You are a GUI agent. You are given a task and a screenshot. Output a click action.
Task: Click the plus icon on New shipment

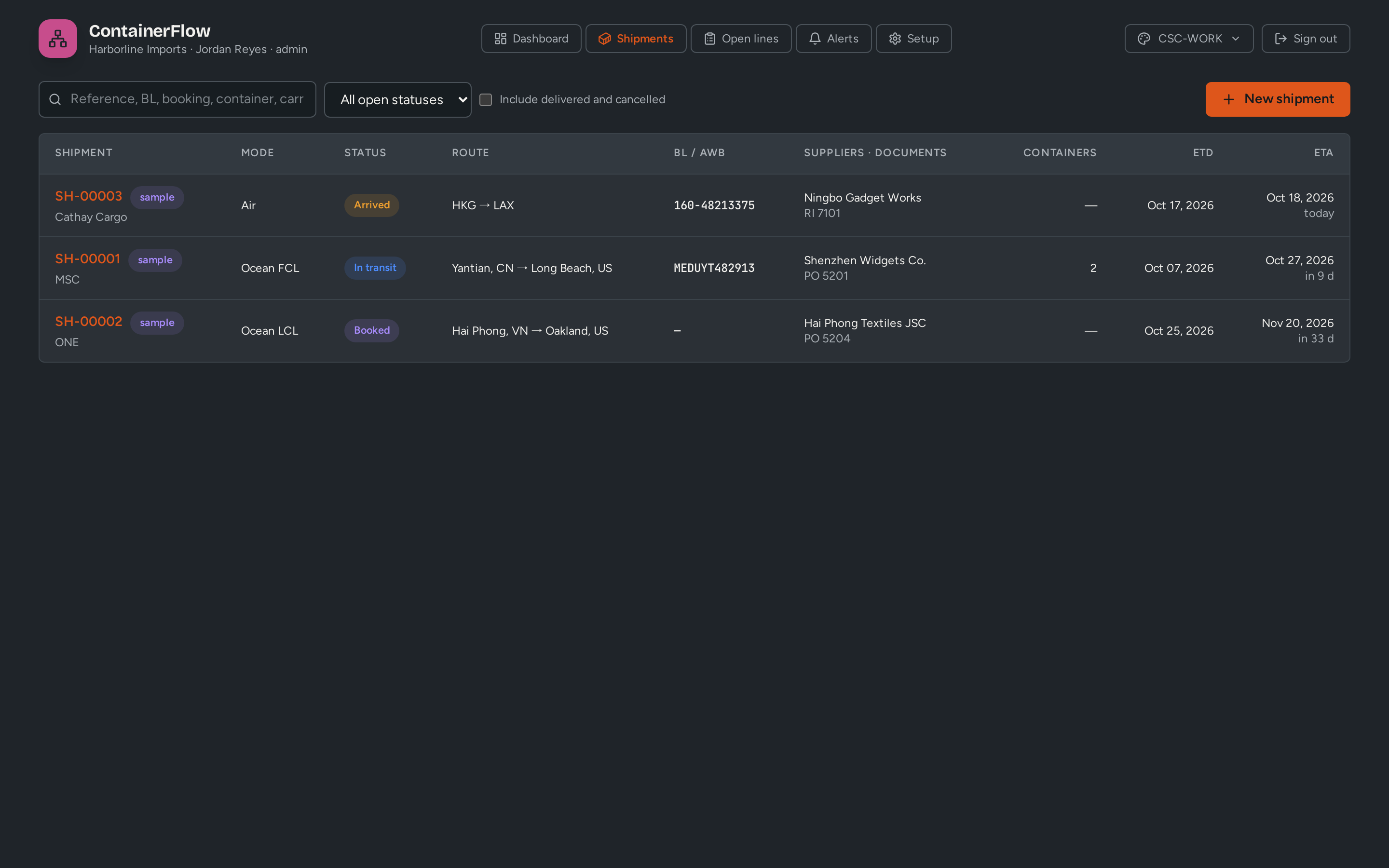1228,99
